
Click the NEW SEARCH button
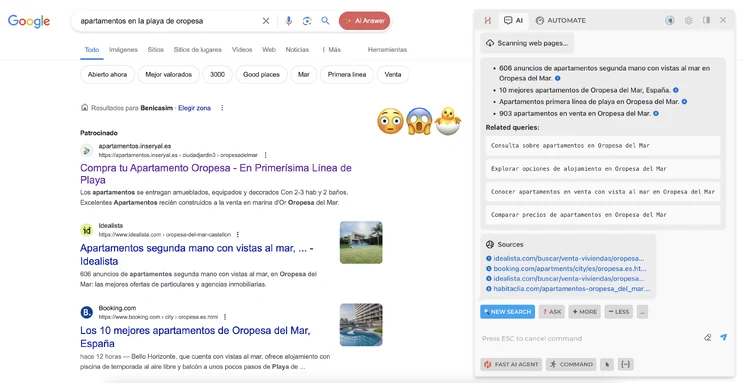click(507, 312)
